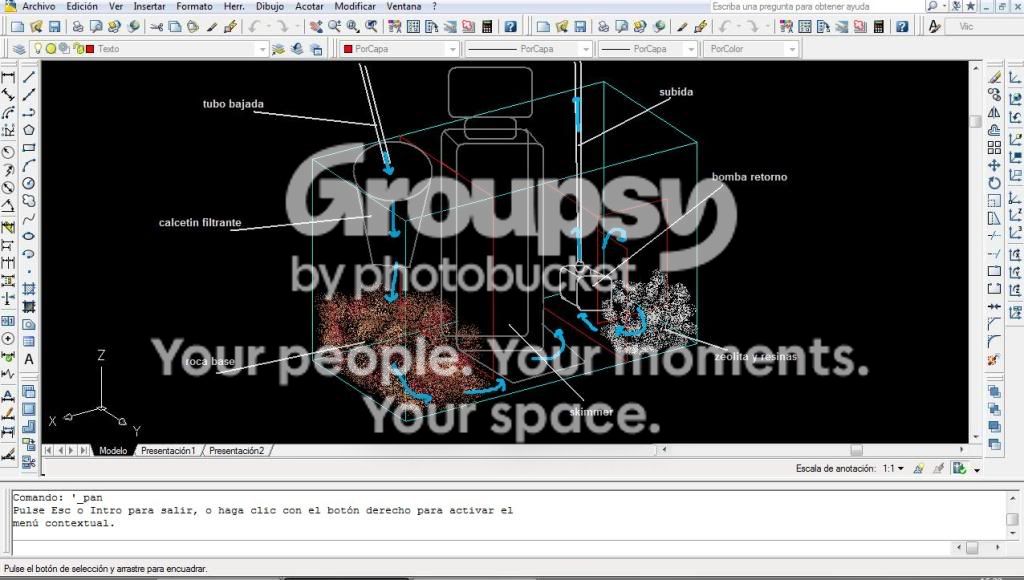Click the drawing area vertical scrollbar thumb

[x=976, y=121]
